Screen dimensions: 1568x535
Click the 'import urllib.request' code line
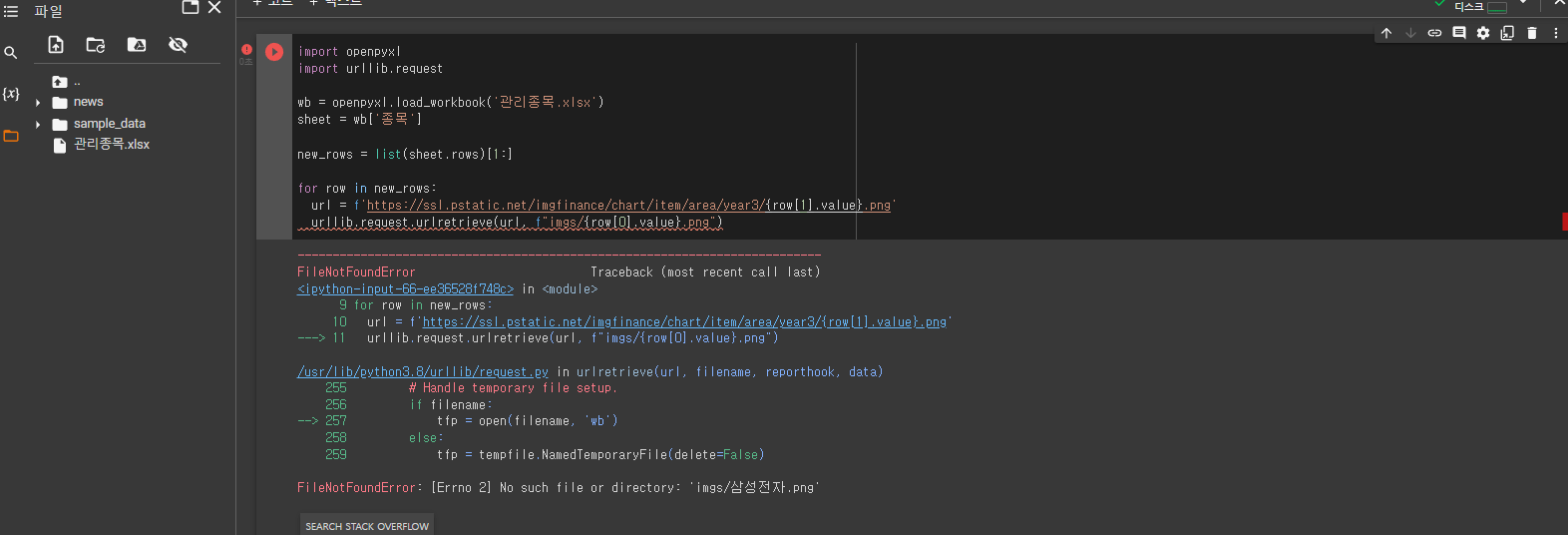(370, 69)
